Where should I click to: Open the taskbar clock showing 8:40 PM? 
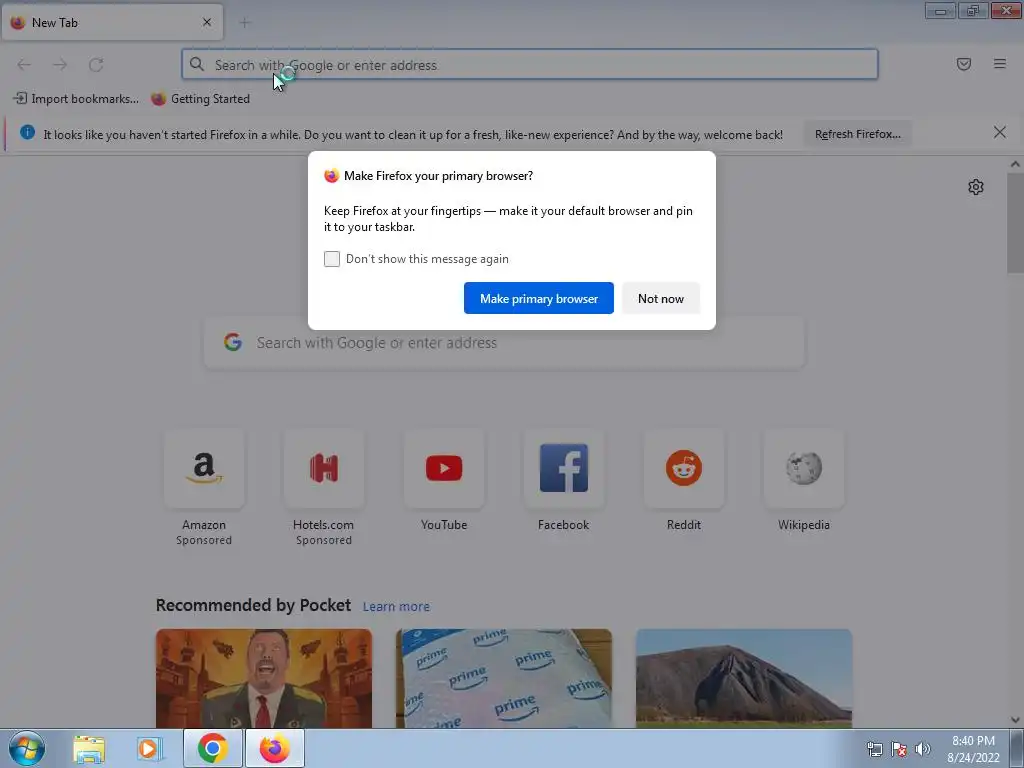(973, 749)
